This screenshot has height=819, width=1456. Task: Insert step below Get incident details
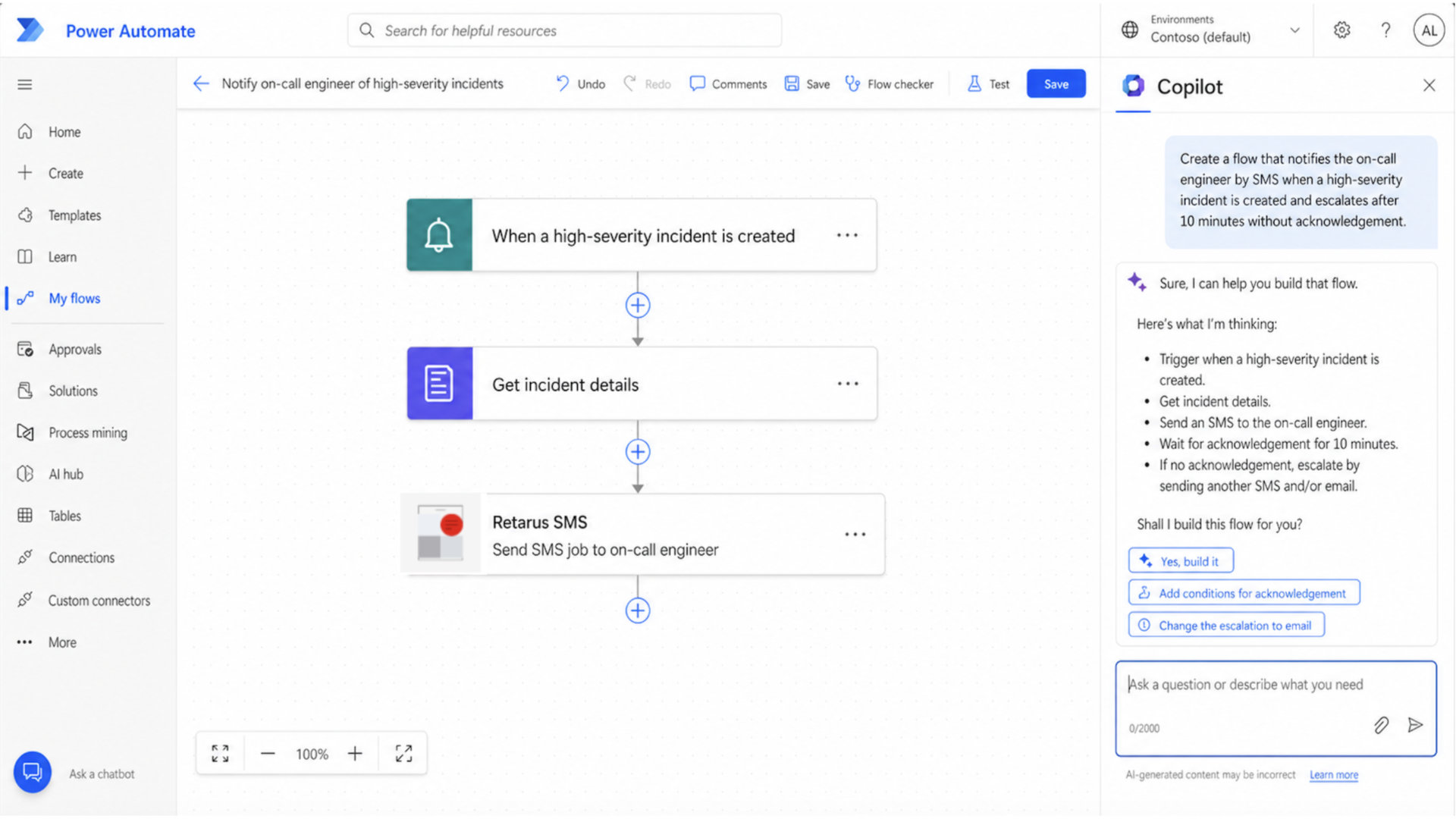point(638,452)
